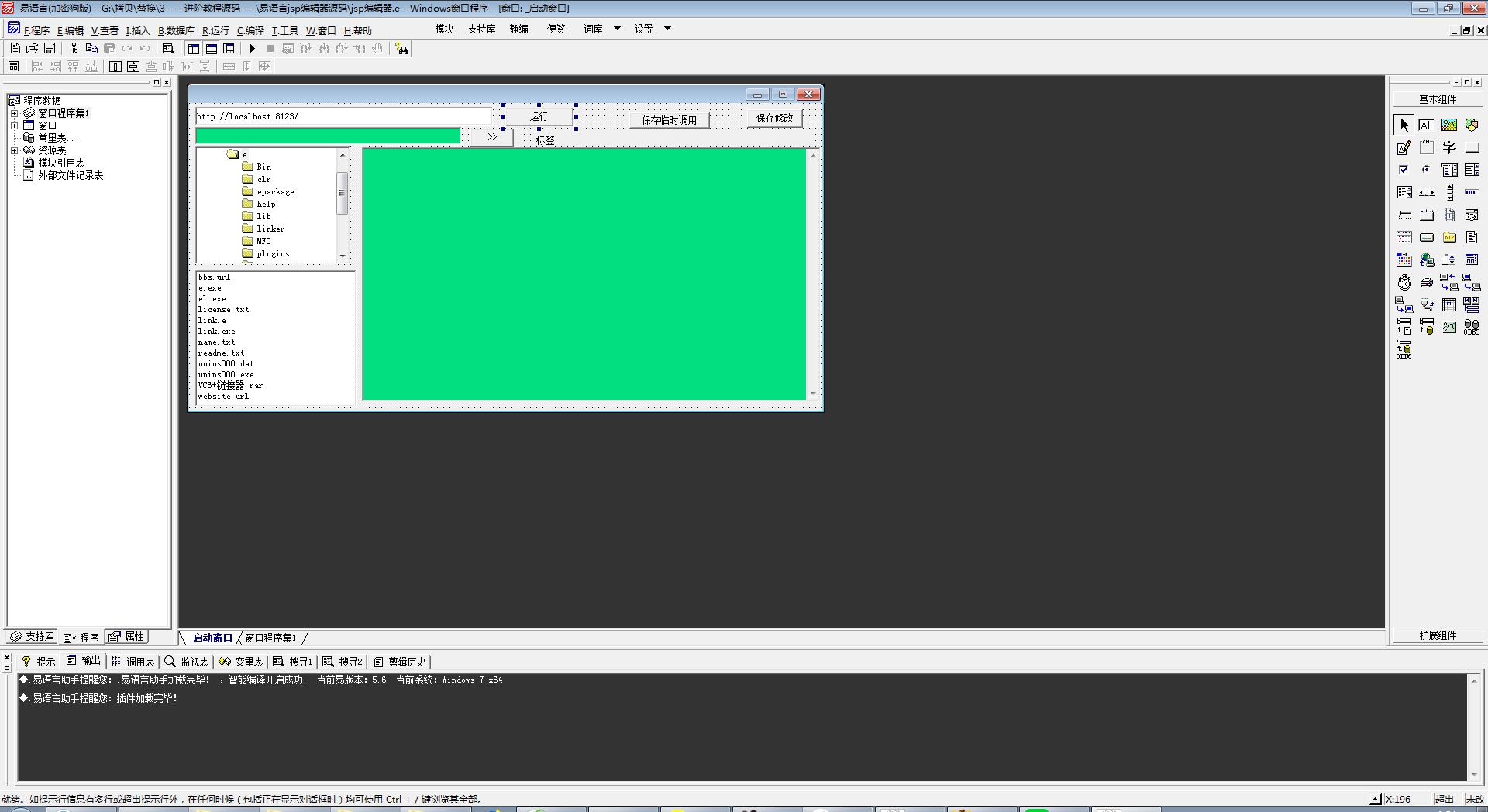Click the 保存临时调用 button
This screenshot has width=1488, height=812.
pos(670,120)
